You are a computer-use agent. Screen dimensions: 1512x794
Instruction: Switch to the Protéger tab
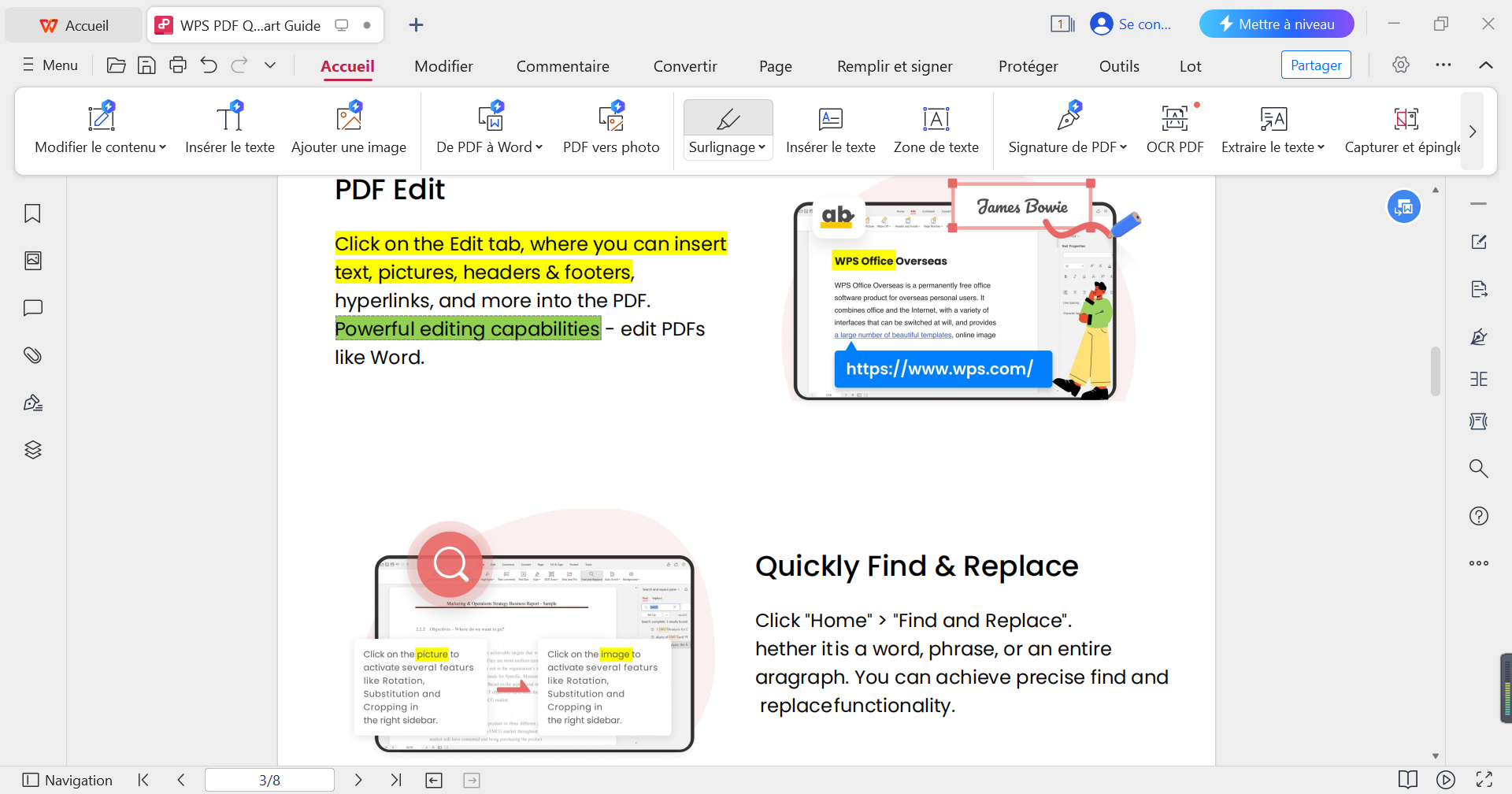click(x=1028, y=66)
